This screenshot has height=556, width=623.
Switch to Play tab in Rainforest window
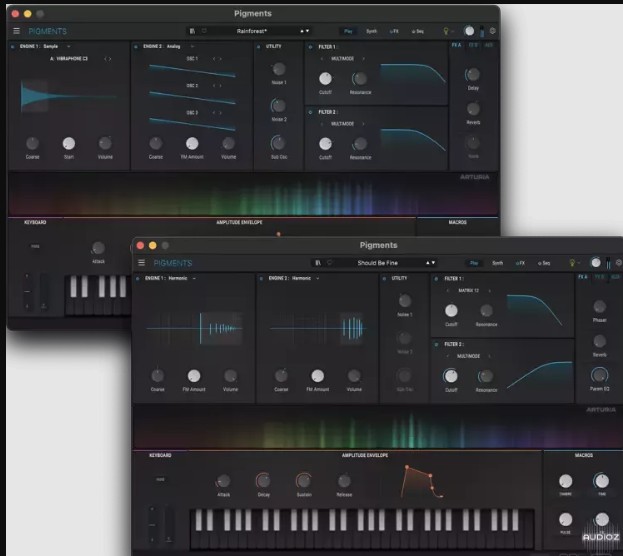348,31
